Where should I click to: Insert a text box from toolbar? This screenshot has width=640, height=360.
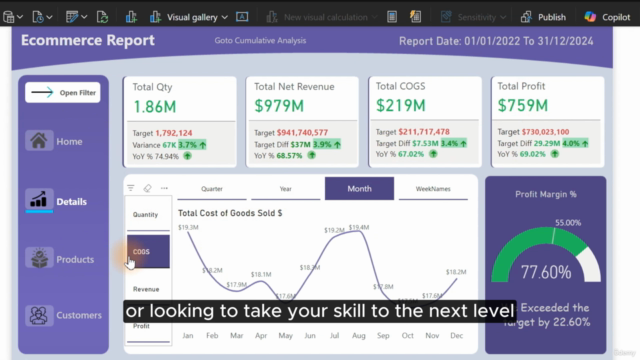point(242,17)
